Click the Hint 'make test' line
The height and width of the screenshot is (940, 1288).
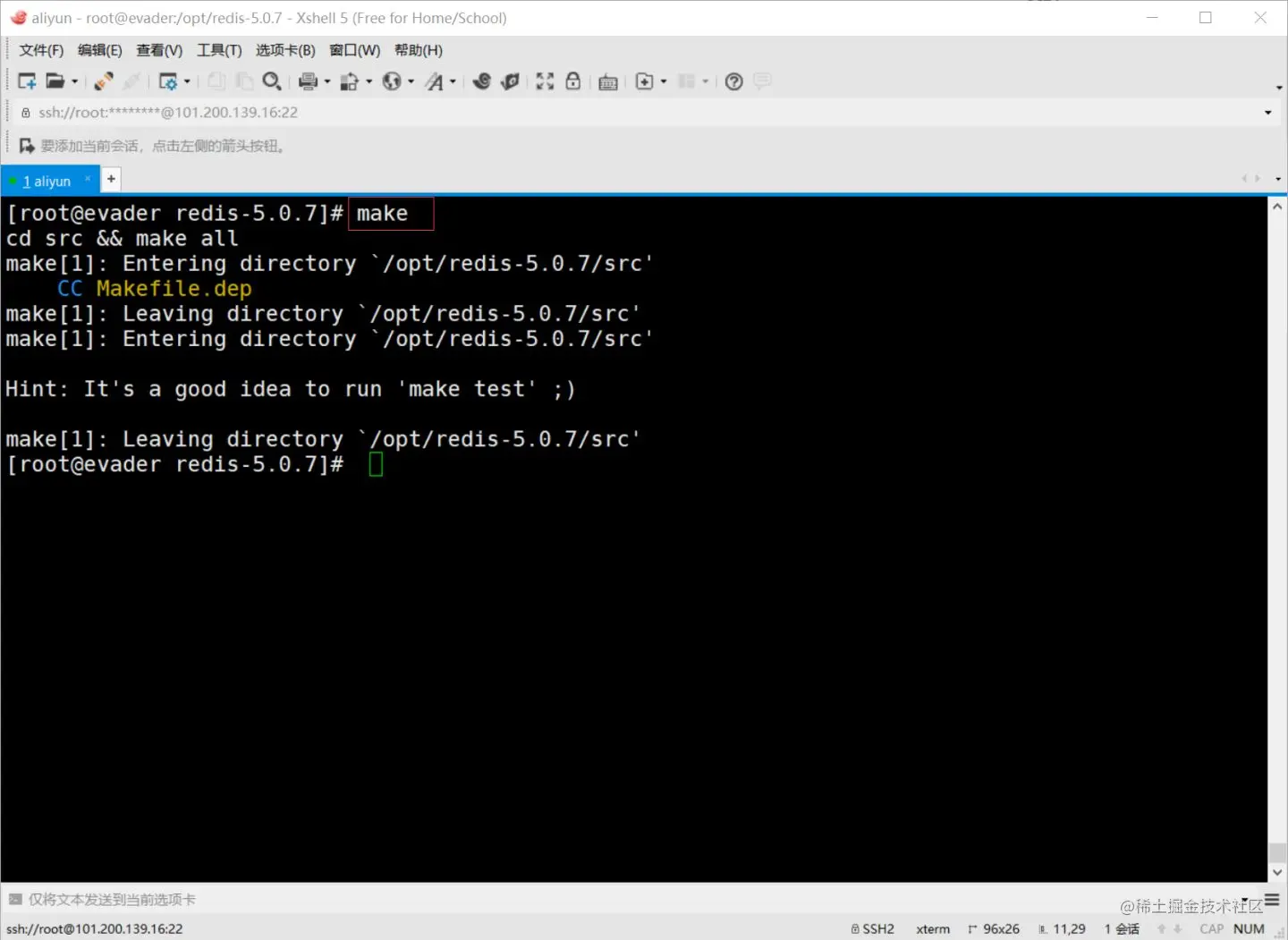(x=291, y=389)
